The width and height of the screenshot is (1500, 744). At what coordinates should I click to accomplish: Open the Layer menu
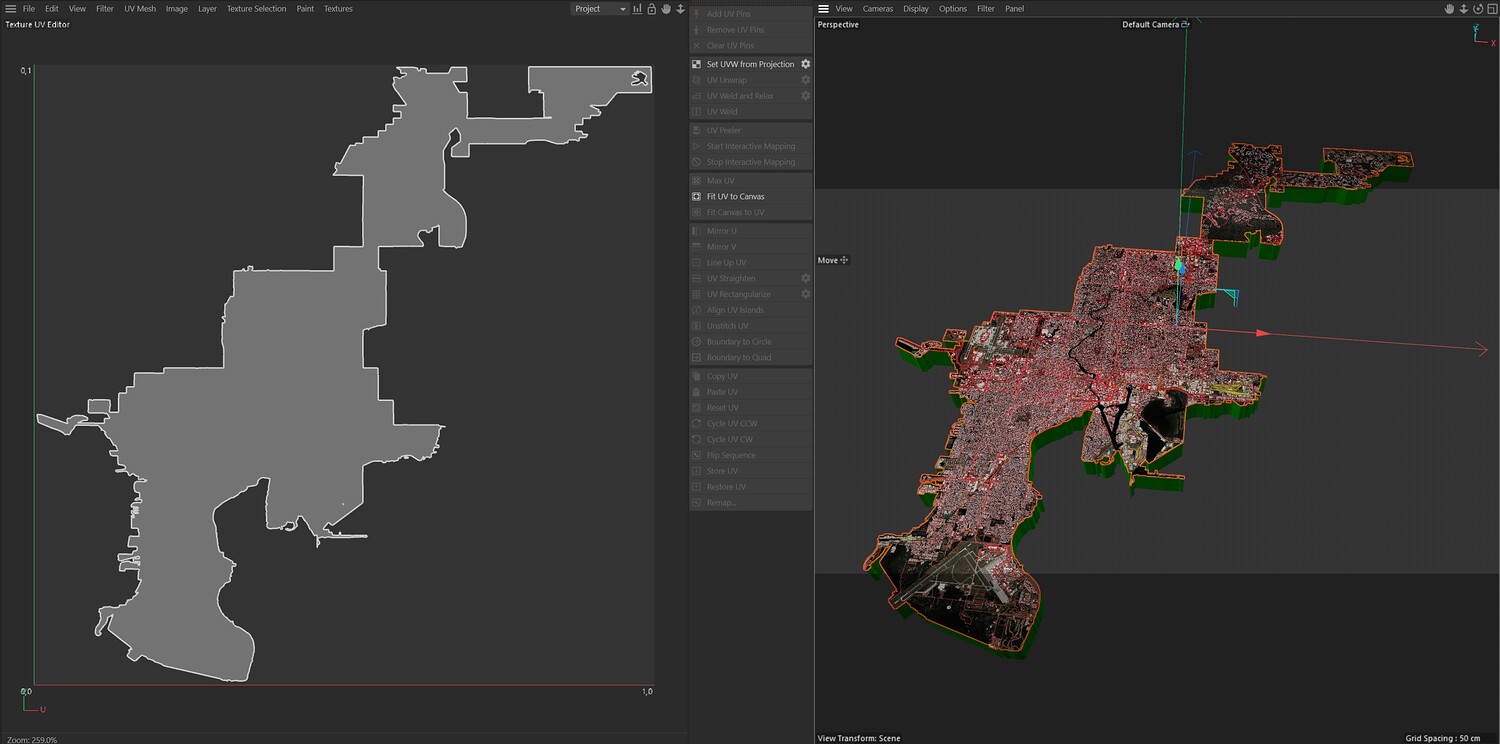click(207, 9)
